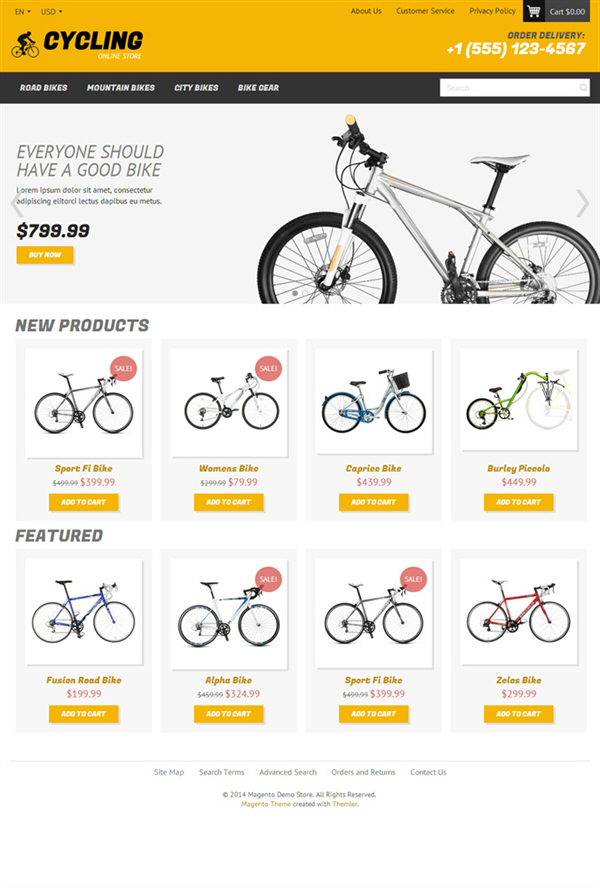Select the first slider pagination dot
The width and height of the screenshot is (600, 888).
(295, 293)
